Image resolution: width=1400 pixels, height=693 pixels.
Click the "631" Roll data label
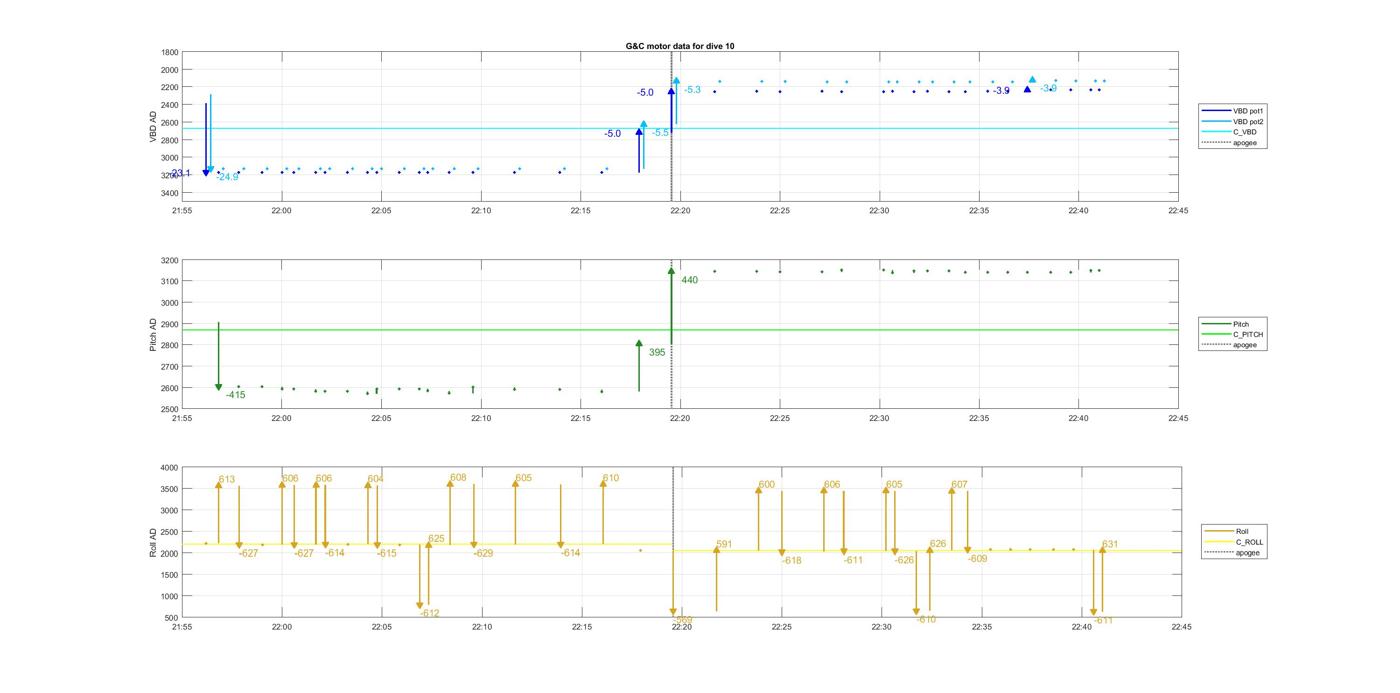click(x=1110, y=544)
